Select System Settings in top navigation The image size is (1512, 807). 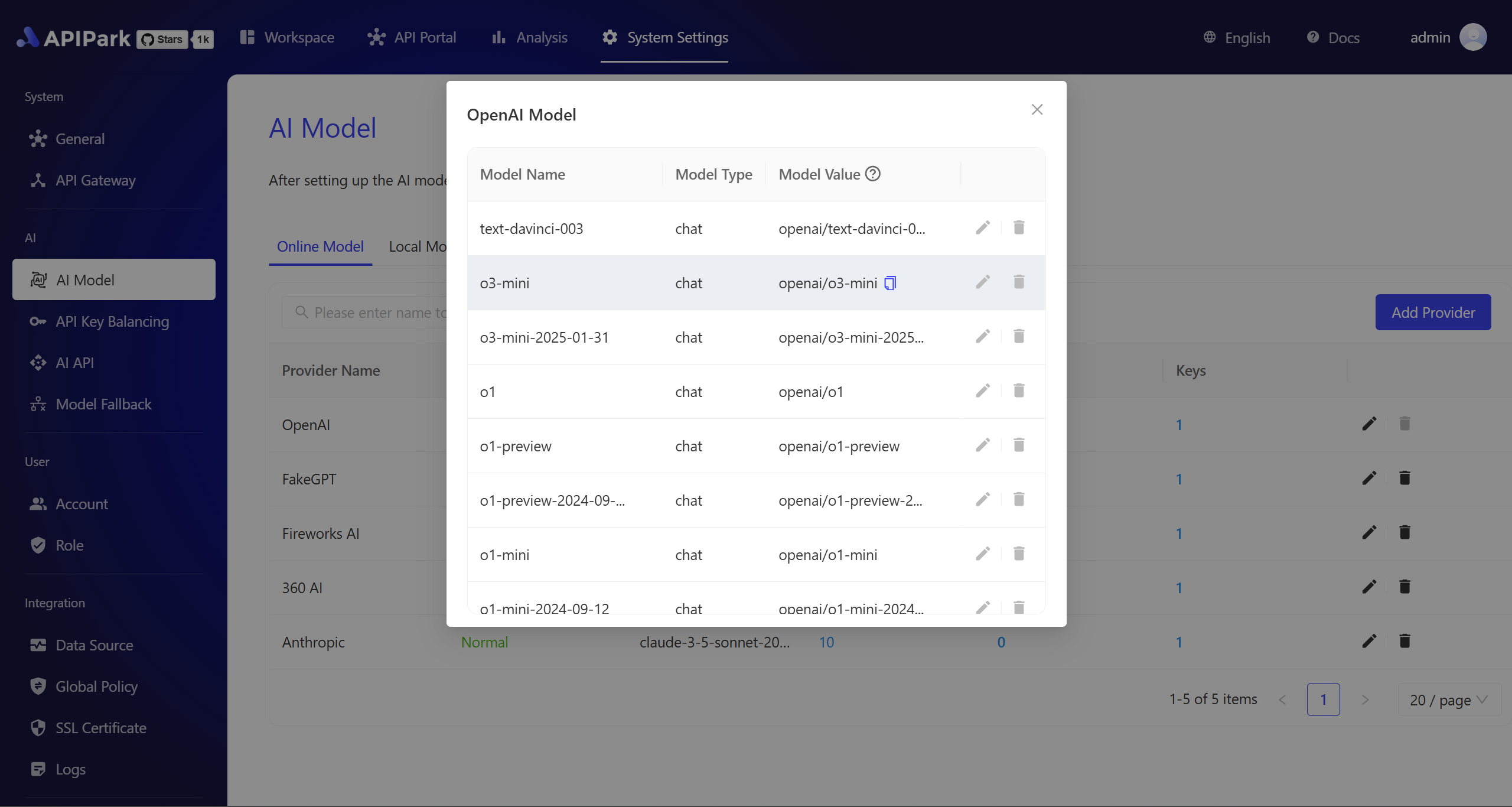point(664,37)
